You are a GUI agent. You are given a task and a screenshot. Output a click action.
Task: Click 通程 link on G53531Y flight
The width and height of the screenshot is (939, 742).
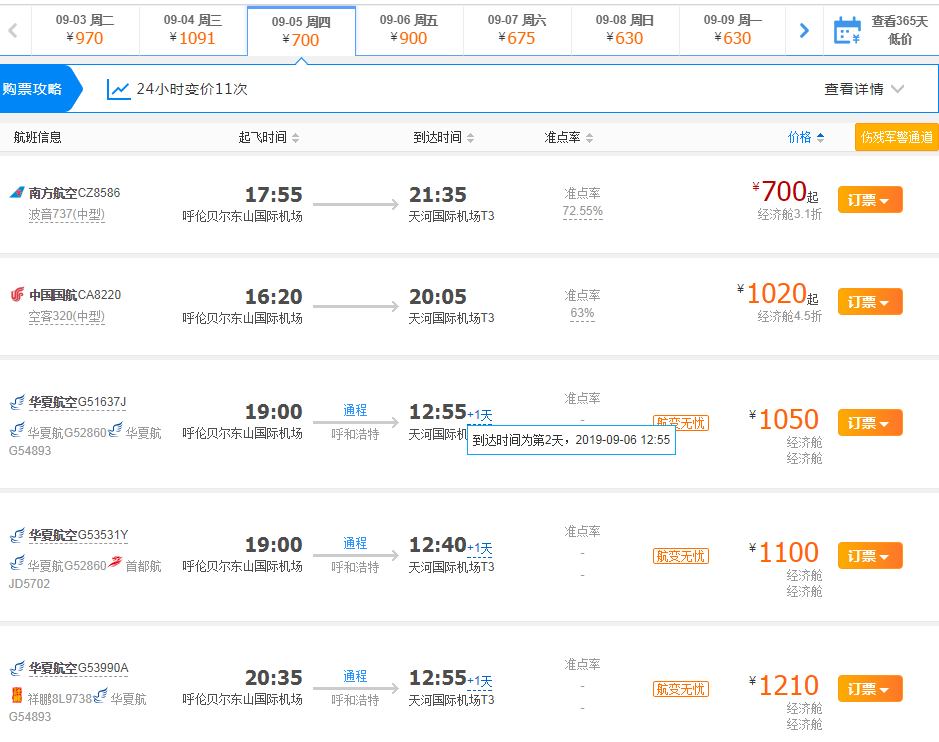click(x=355, y=543)
